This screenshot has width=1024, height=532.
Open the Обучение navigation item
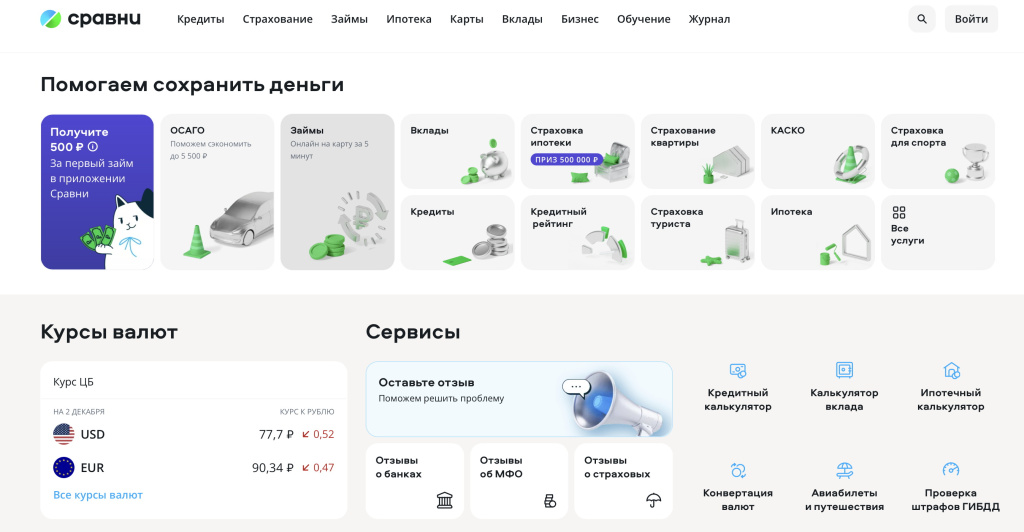[x=644, y=19]
